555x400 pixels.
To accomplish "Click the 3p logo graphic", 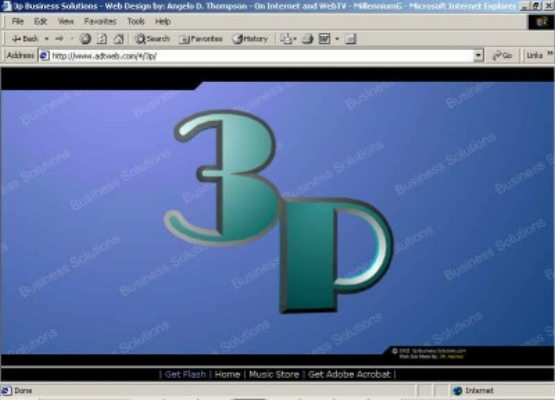I will coord(279,212).
